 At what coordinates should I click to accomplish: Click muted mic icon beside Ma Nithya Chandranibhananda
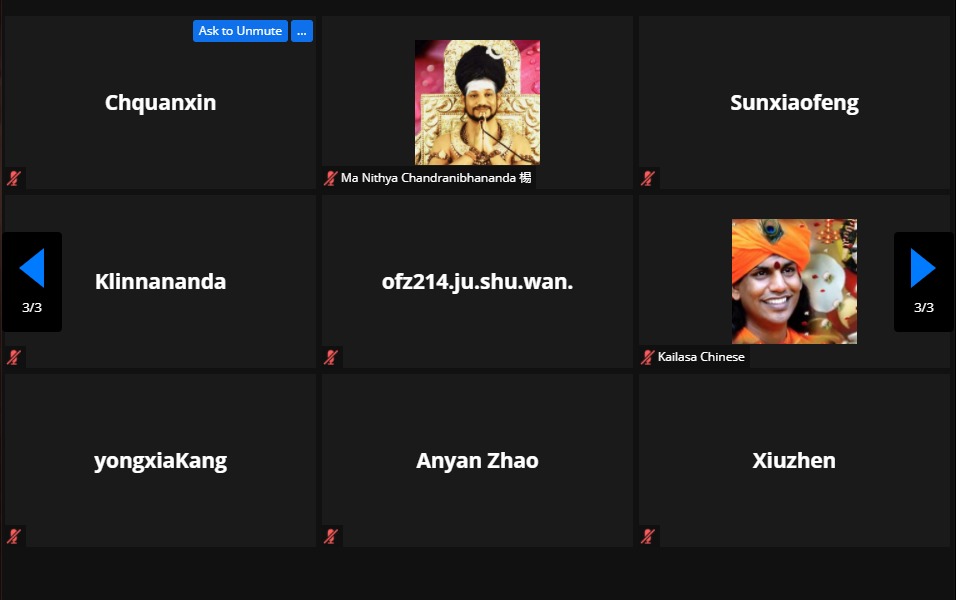331,179
